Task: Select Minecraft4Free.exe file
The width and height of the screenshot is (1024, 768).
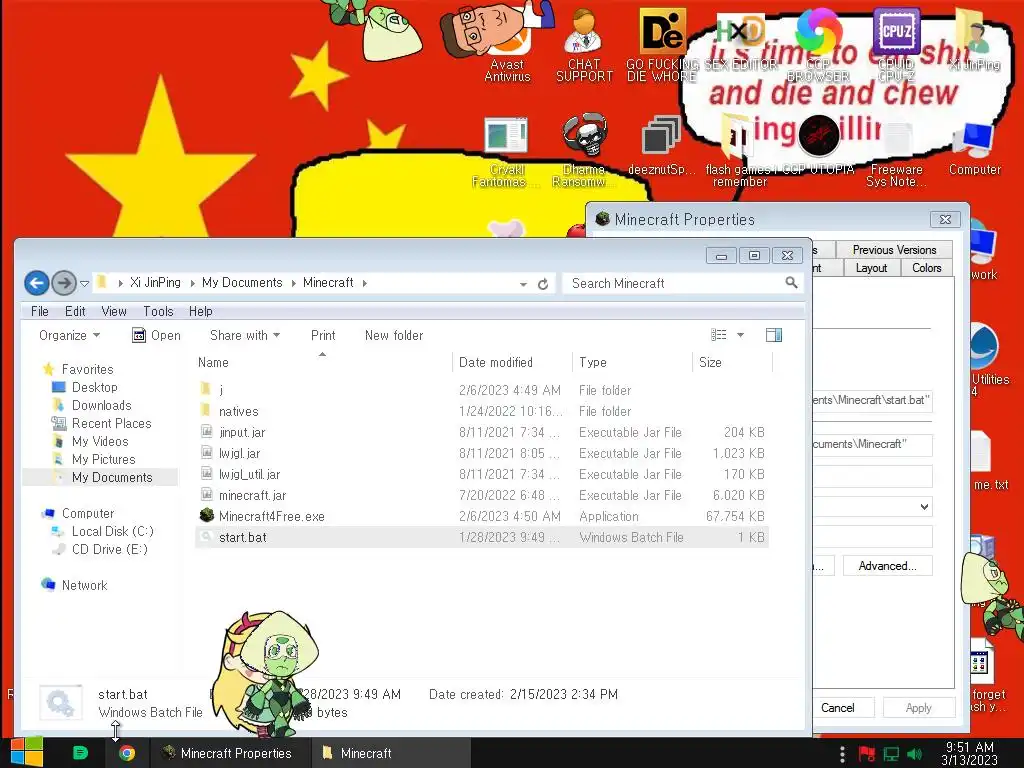Action: [481, 516]
